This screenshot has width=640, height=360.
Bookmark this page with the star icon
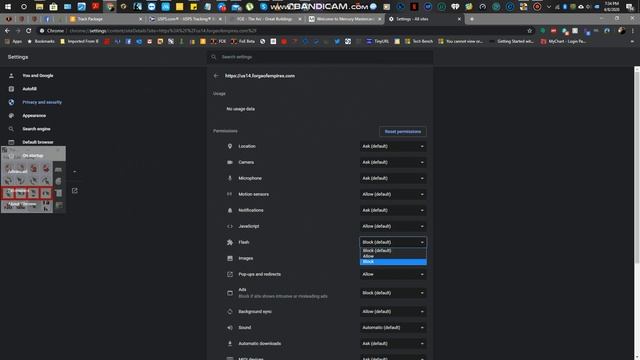tap(530, 31)
